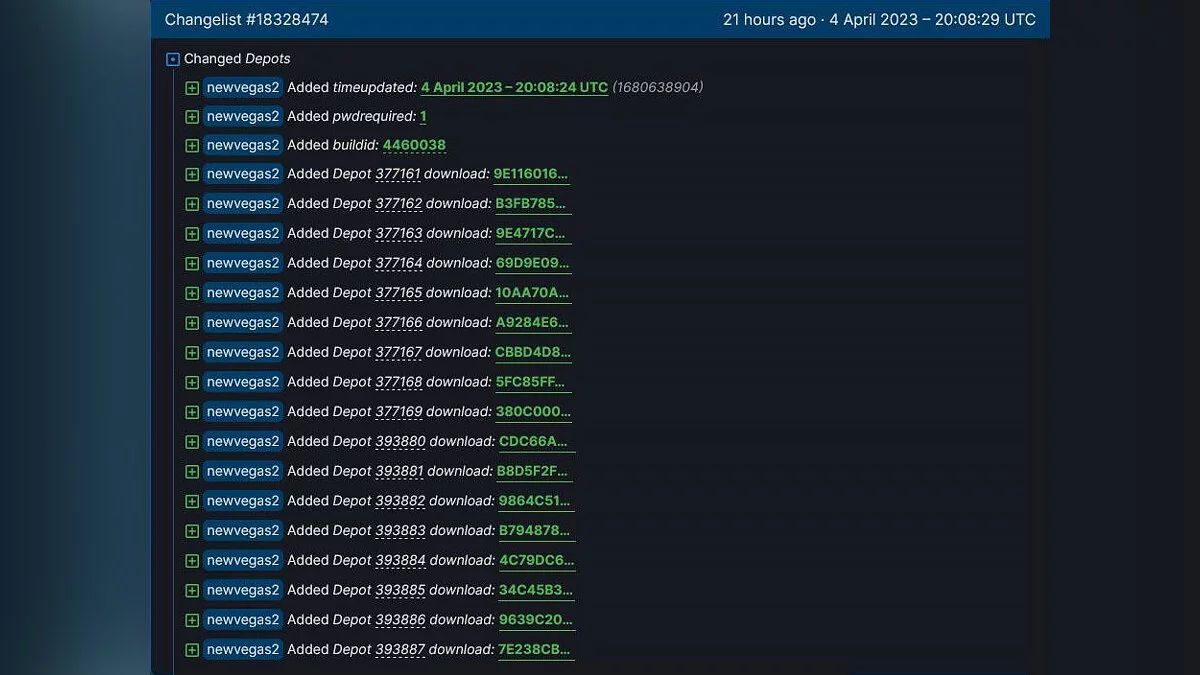Click download hash B8D5F2F…

[x=536, y=471]
